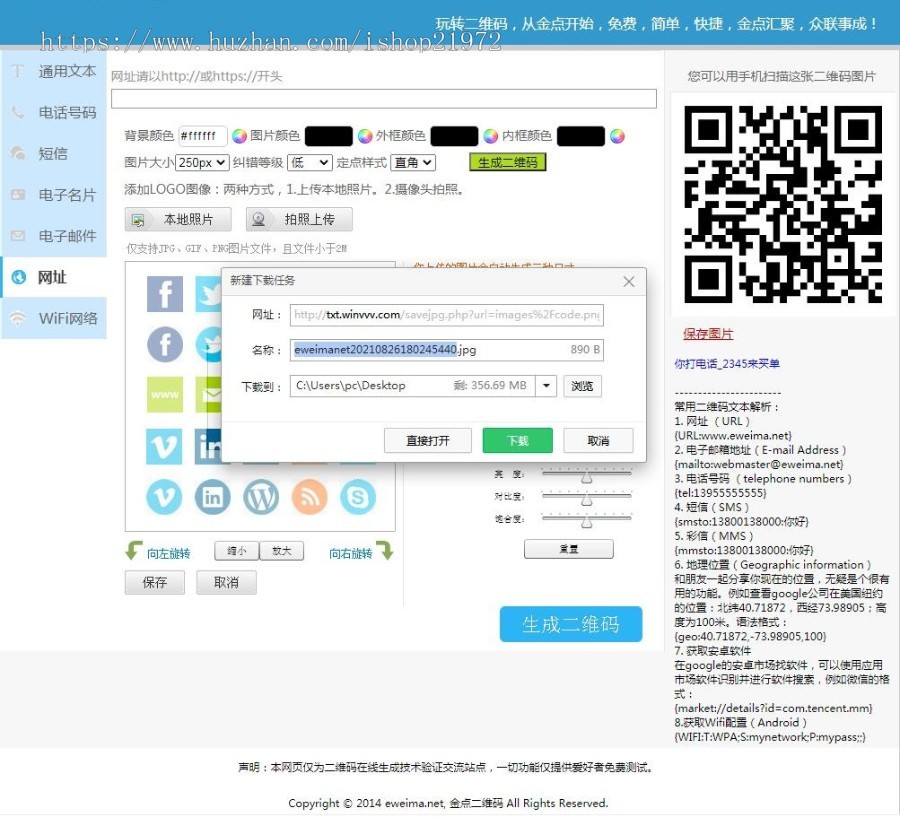Image resolution: width=900 pixels, height=817 pixels.
Task: Click the 饱和度 saturation slider handle
Action: pyautogui.click(x=586, y=522)
